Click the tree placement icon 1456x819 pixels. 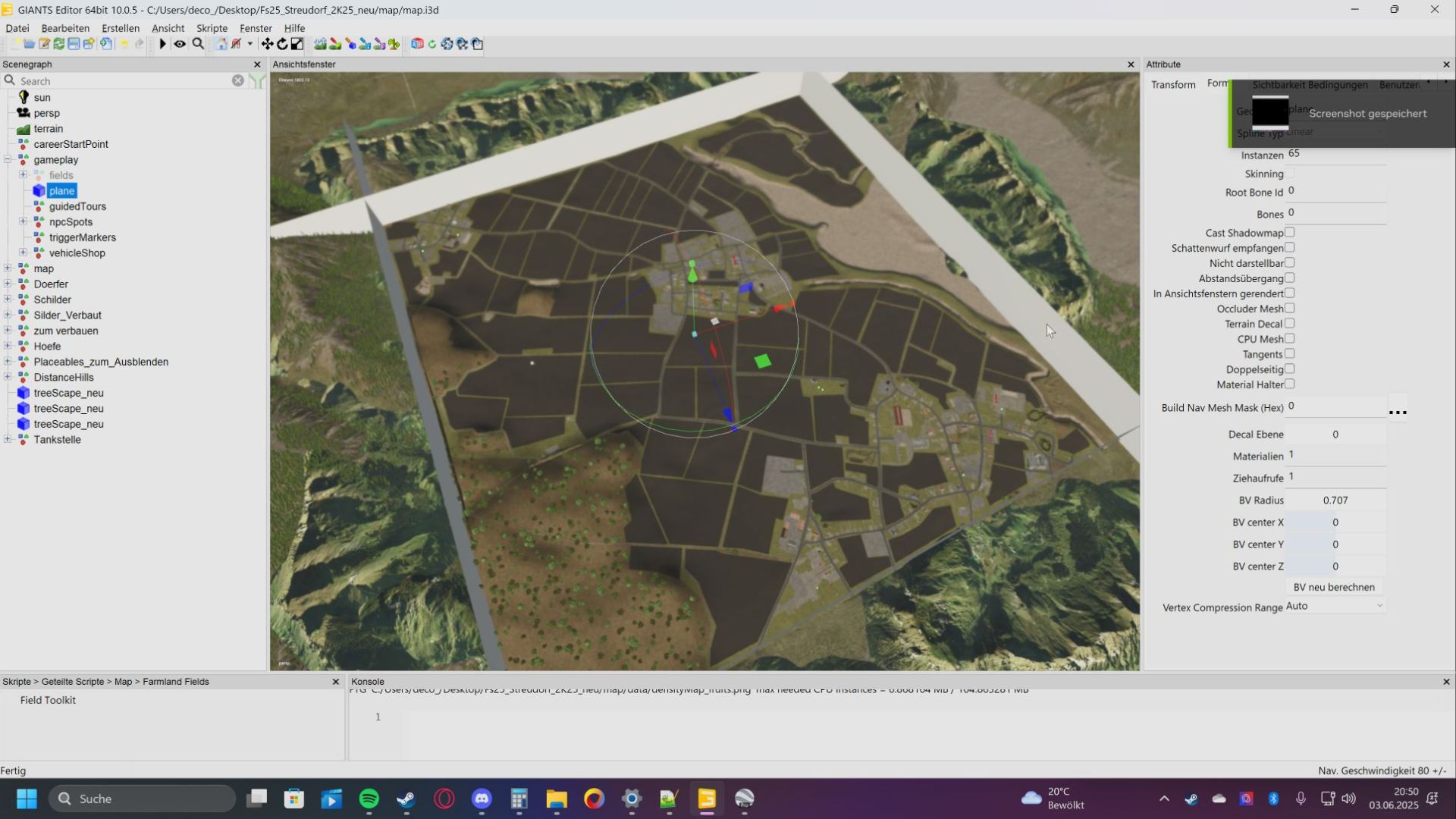tap(394, 44)
